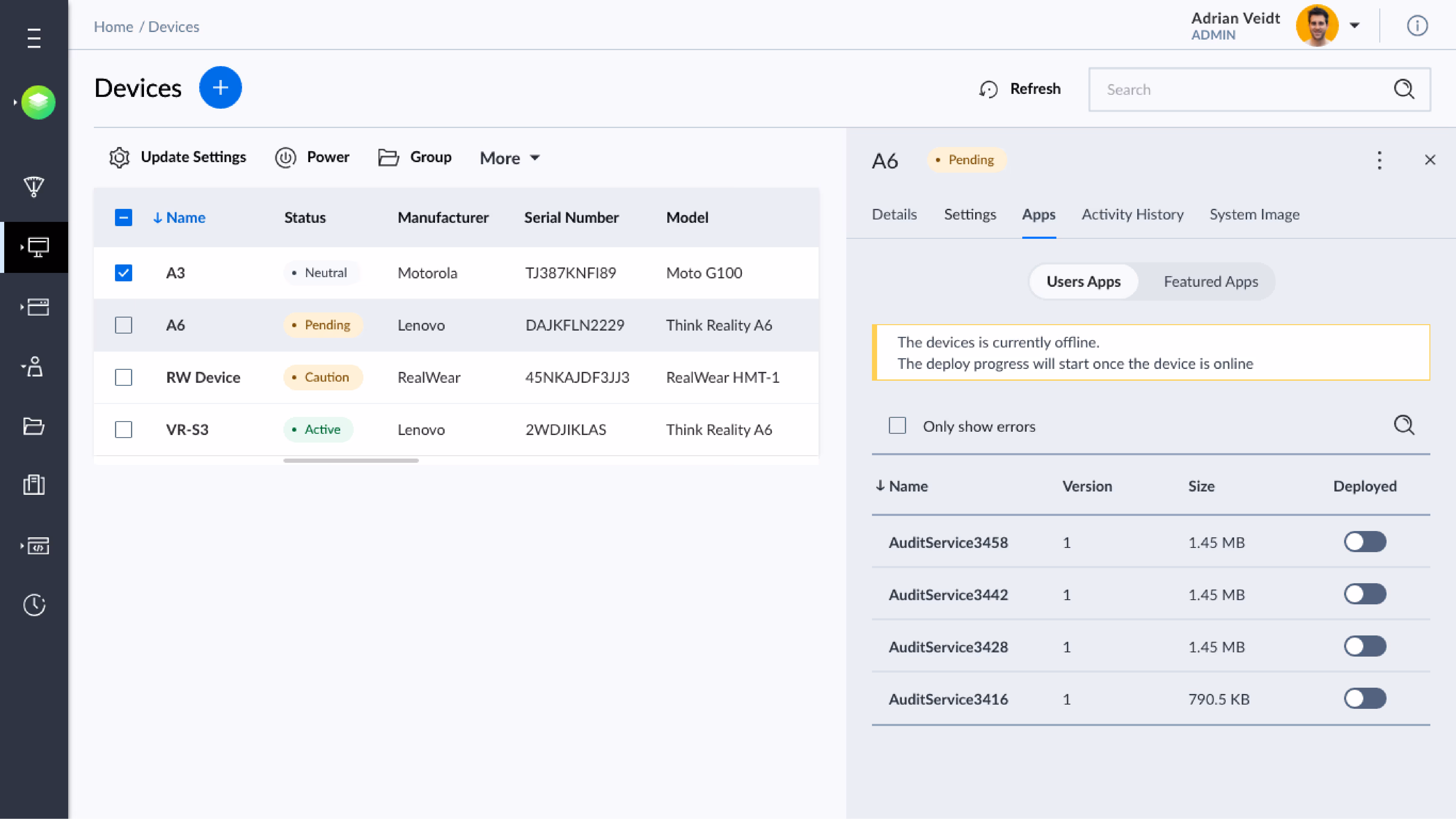
Task: Toggle deployment for AuditService3458
Action: tap(1365, 542)
